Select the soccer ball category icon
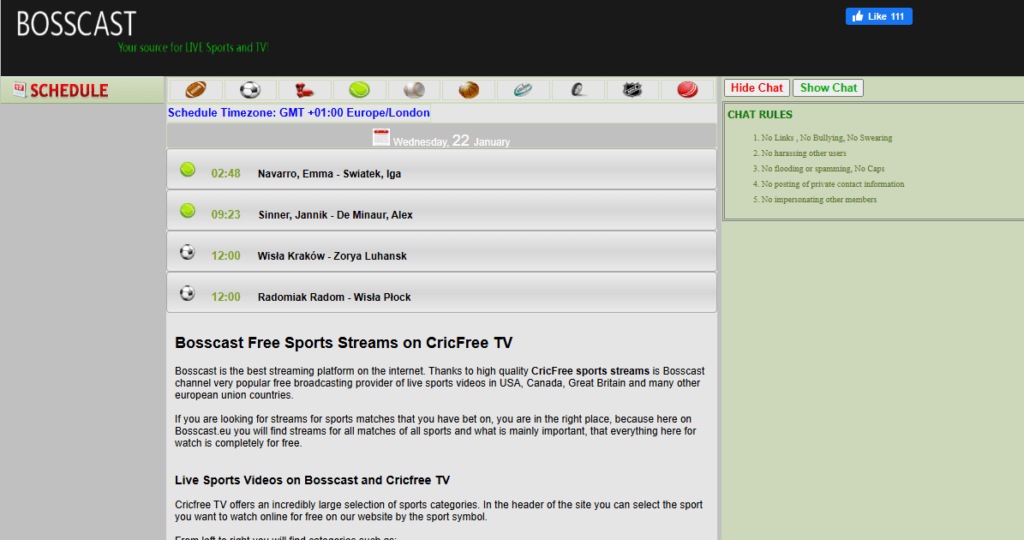The image size is (1024, 540). 250,89
